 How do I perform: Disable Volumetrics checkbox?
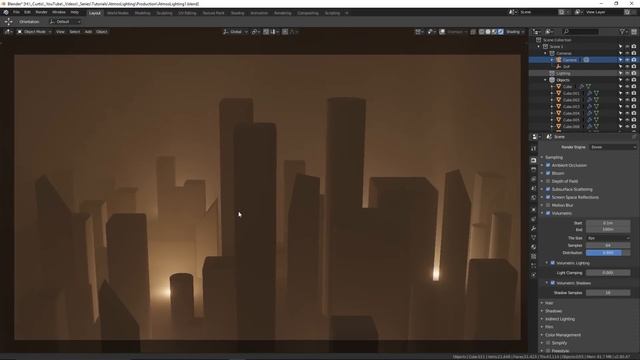[x=548, y=213]
